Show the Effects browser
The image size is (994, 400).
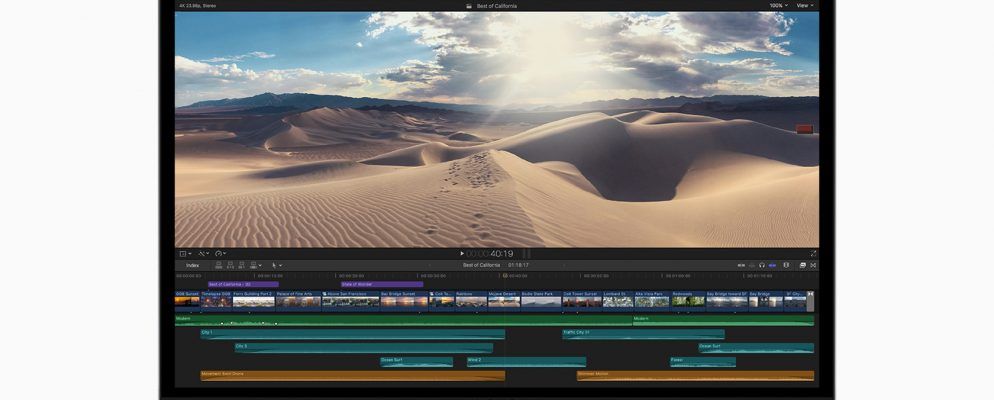(803, 266)
